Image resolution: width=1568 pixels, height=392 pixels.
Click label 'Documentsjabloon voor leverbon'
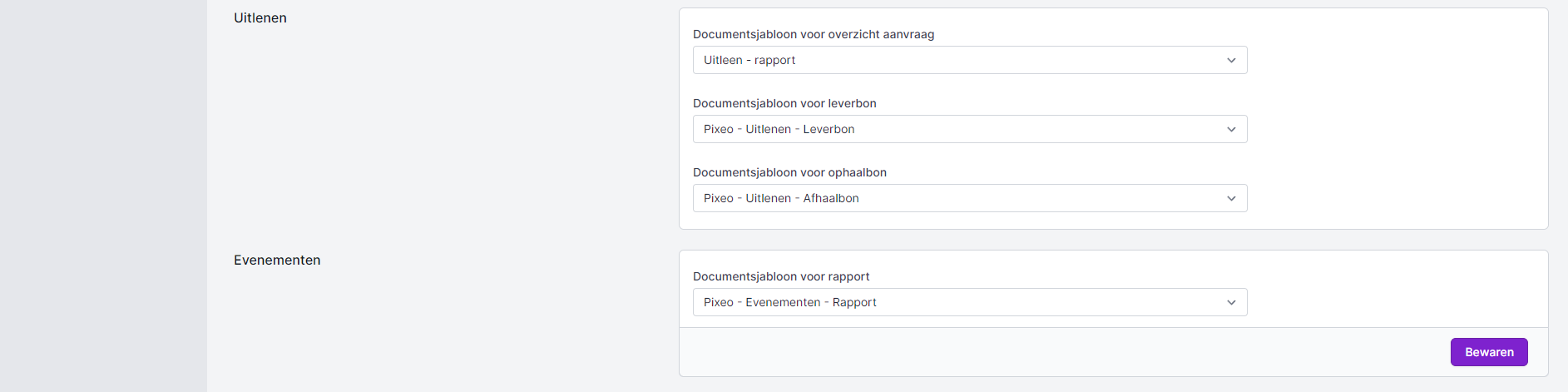click(784, 103)
